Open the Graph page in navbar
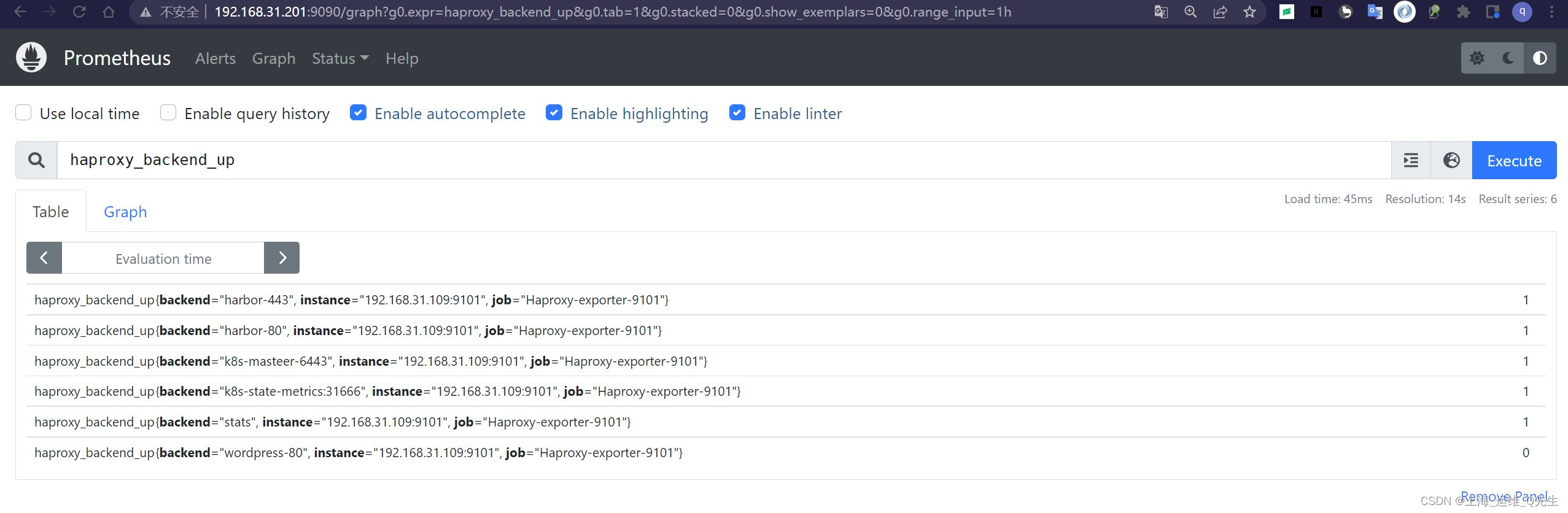1568x513 pixels. [x=274, y=58]
